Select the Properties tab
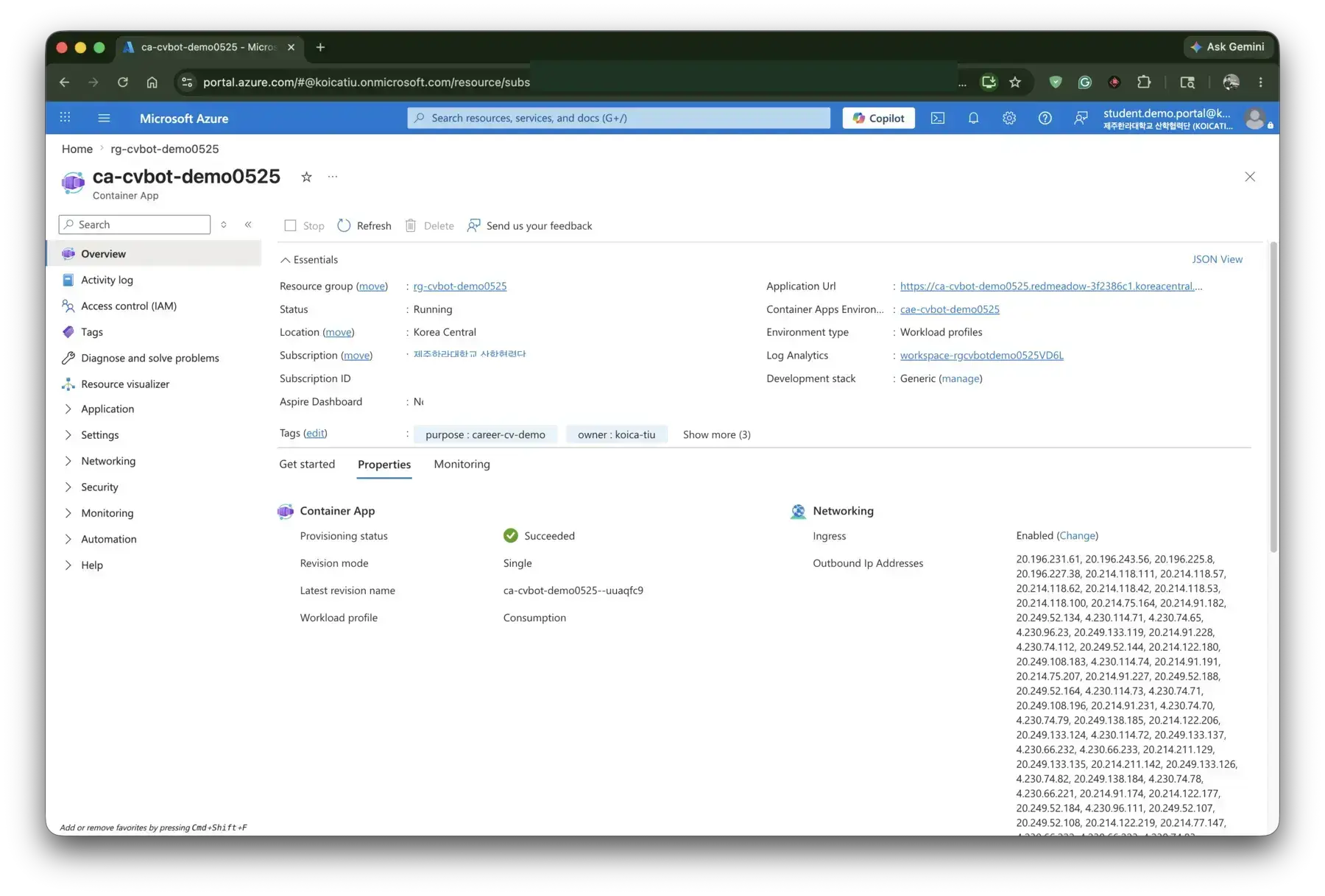 click(384, 464)
